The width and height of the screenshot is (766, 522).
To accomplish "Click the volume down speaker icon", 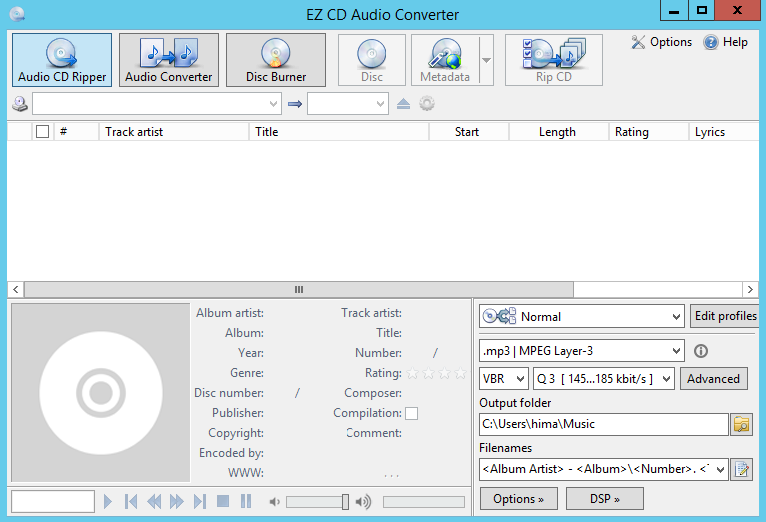I will pos(275,501).
